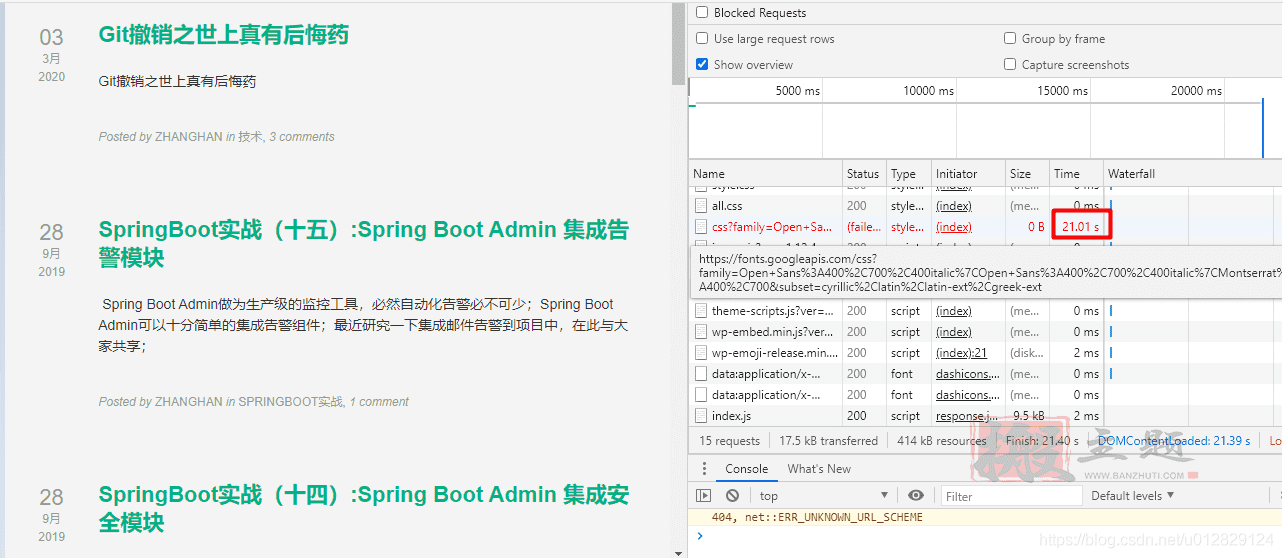Click the 414 kB resources status text
Screen dimensions: 1283x558
pos(942,441)
